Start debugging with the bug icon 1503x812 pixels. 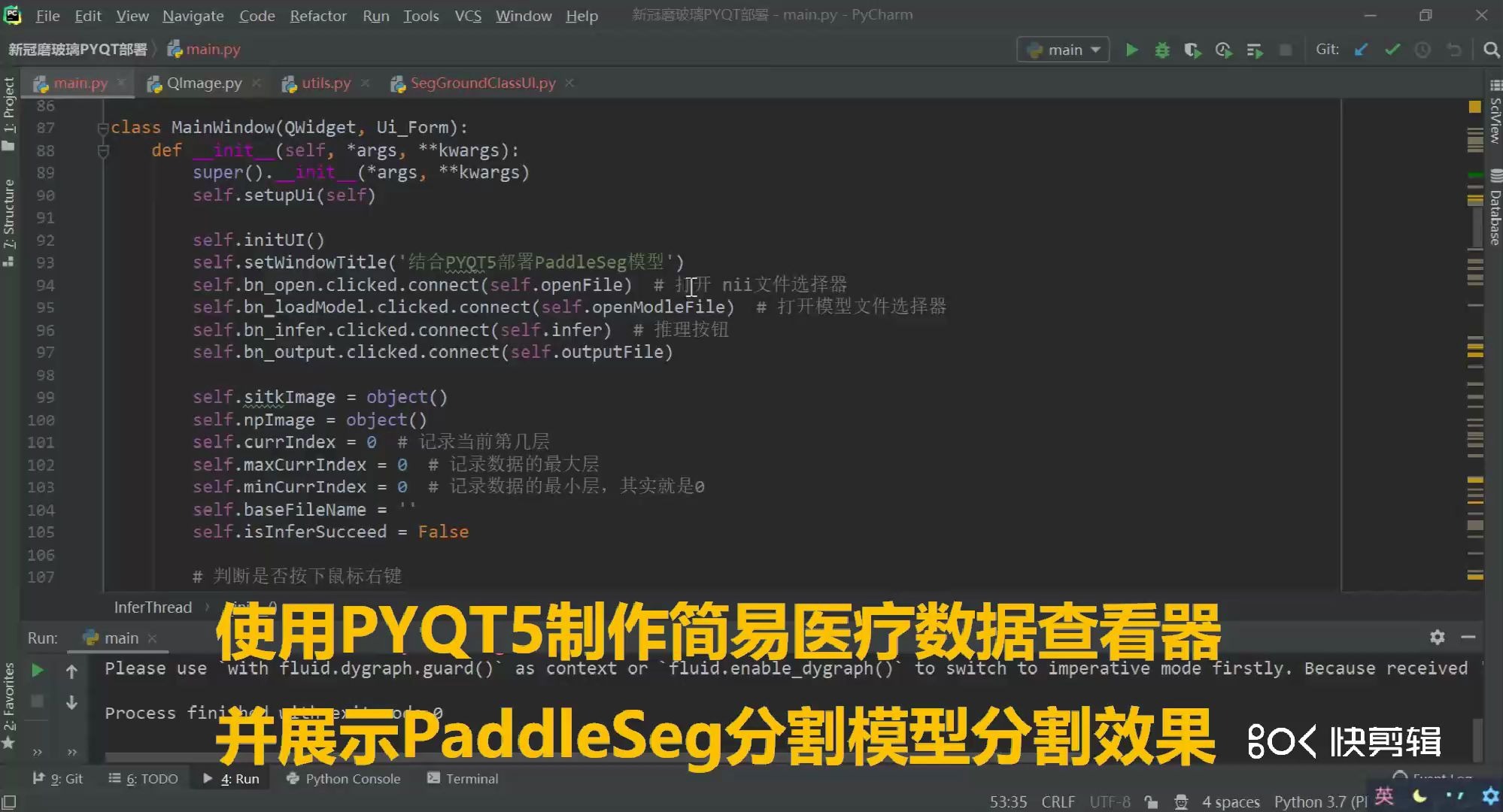tap(1162, 50)
